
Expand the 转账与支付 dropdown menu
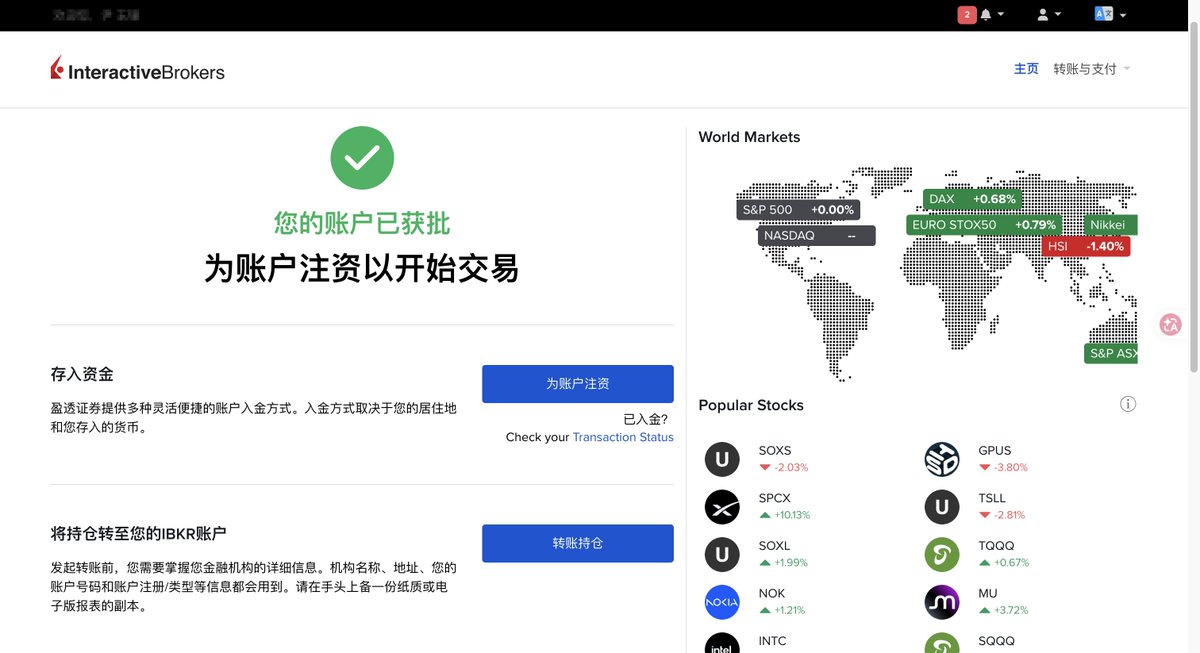1092,69
